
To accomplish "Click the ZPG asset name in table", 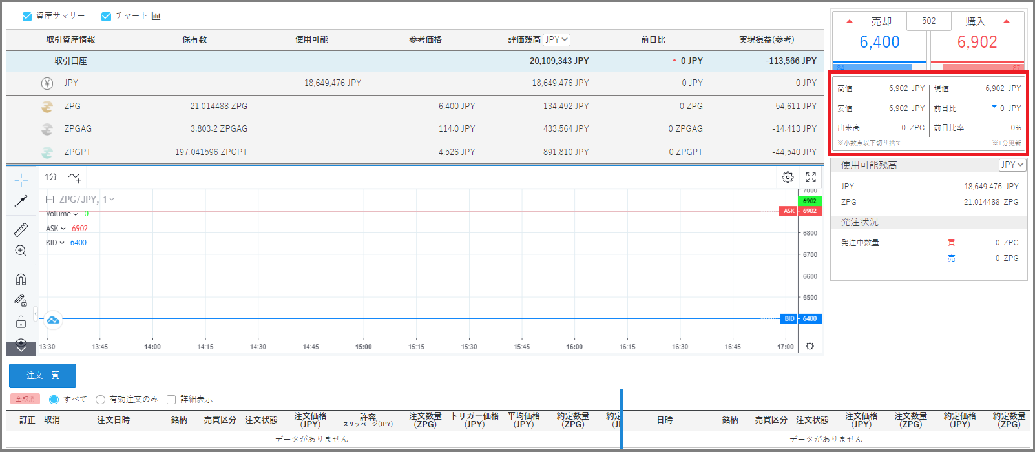I will 73,106.
